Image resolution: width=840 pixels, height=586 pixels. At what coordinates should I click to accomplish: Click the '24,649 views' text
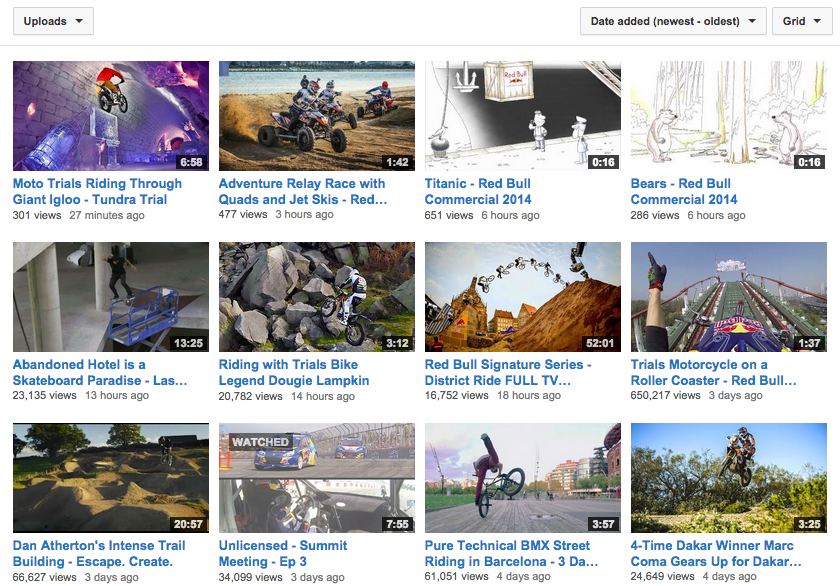[662, 576]
